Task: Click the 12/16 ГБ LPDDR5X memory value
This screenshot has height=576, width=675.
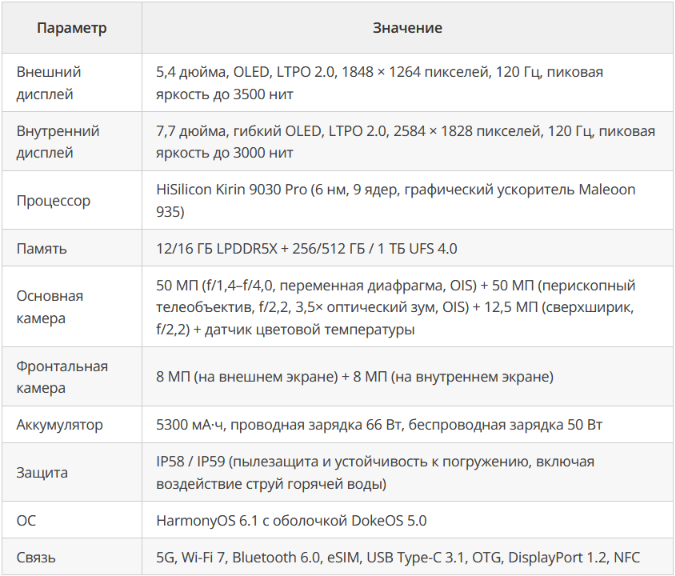Action: pyautogui.click(x=307, y=248)
